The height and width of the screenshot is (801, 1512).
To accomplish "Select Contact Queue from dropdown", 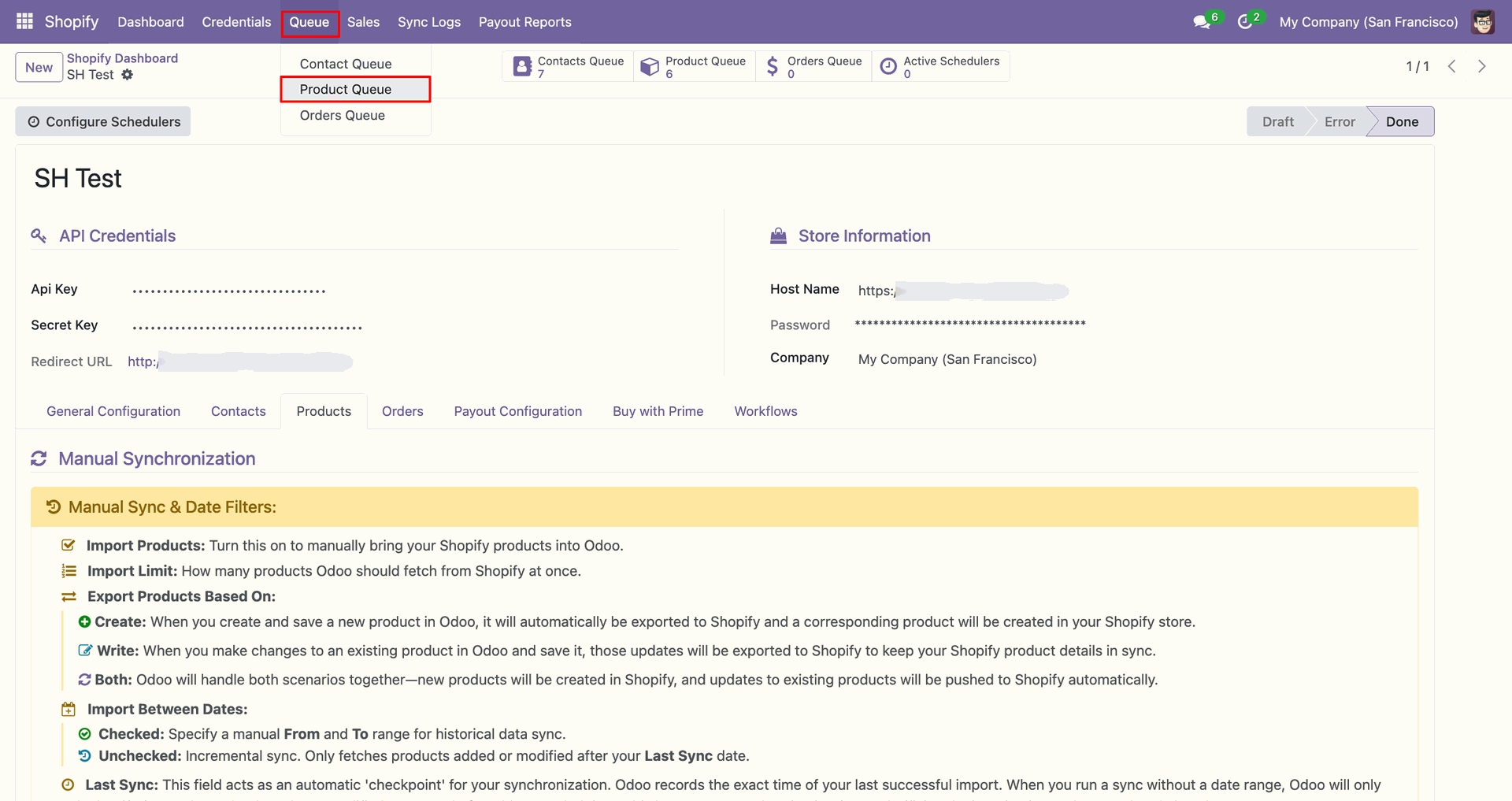I will (x=355, y=64).
